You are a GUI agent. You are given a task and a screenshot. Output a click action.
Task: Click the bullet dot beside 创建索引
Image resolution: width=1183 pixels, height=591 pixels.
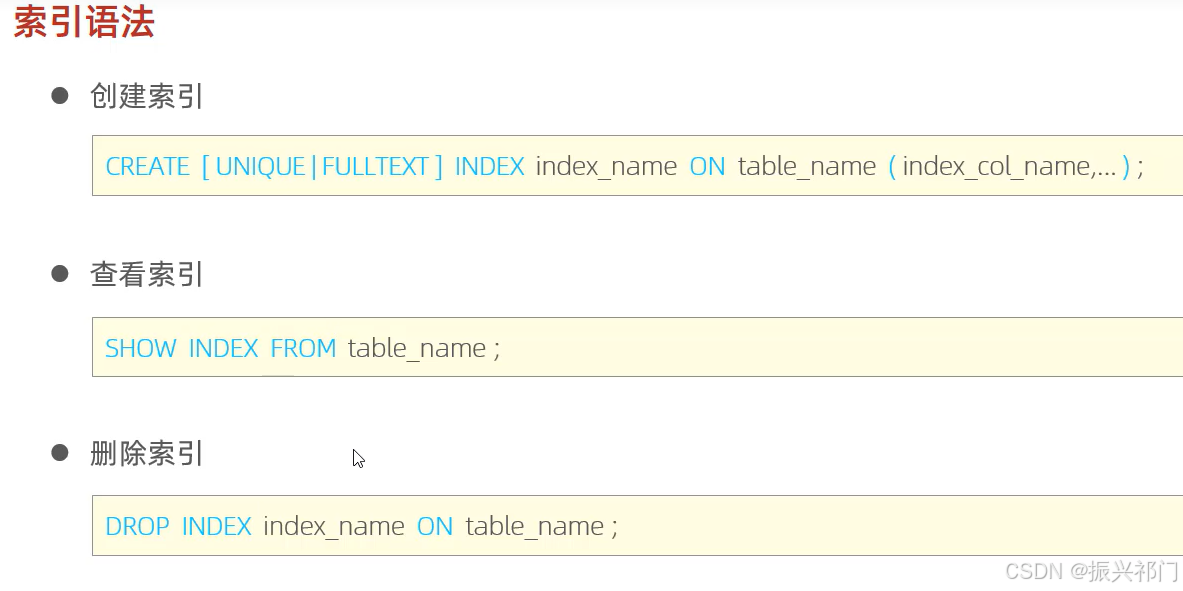coord(60,95)
